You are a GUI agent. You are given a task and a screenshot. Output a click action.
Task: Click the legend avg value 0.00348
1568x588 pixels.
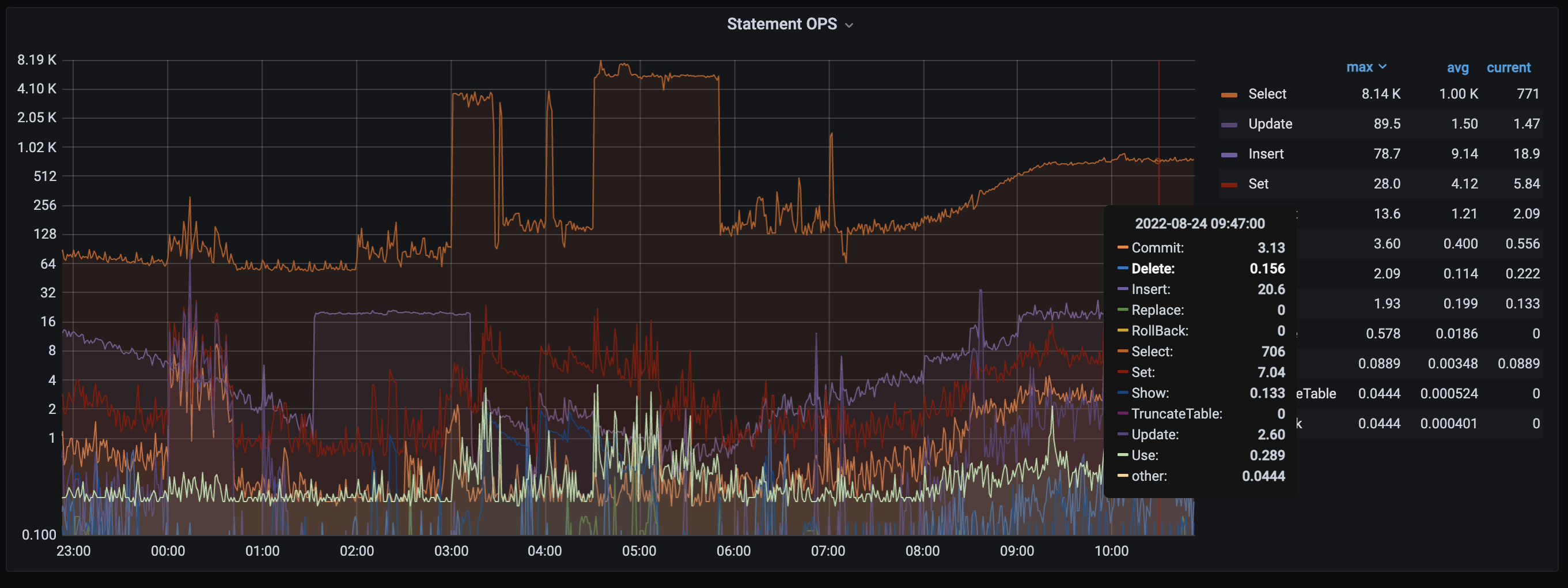pyautogui.click(x=1452, y=363)
